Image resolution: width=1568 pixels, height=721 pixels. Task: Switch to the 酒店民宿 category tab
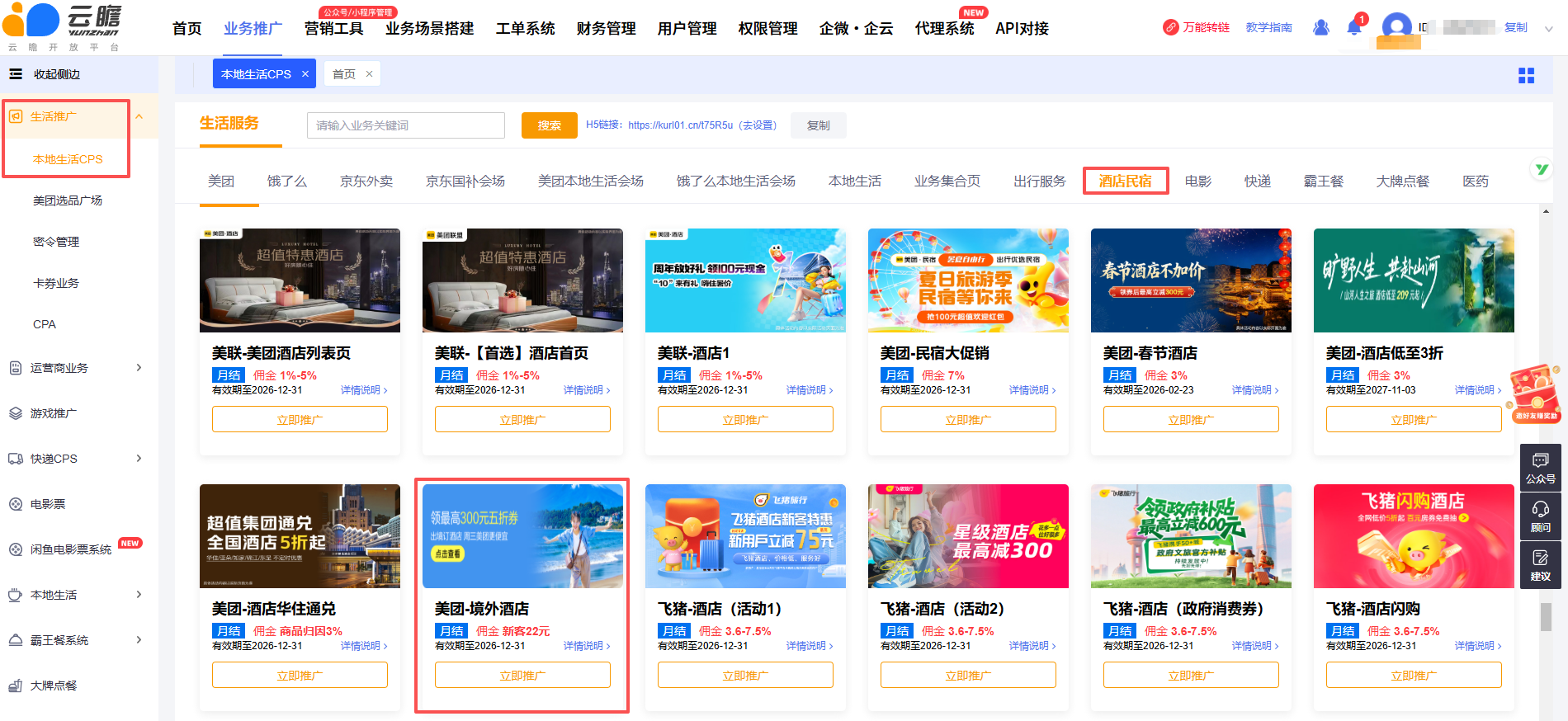click(x=1125, y=181)
